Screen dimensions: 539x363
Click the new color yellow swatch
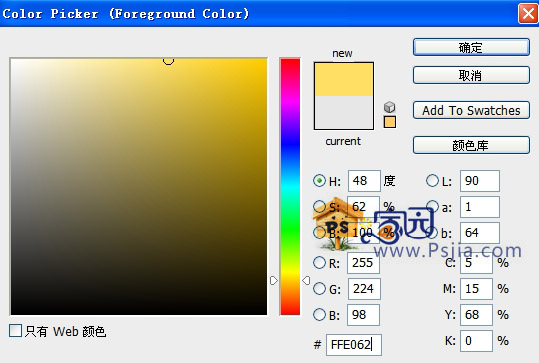pyautogui.click(x=344, y=79)
